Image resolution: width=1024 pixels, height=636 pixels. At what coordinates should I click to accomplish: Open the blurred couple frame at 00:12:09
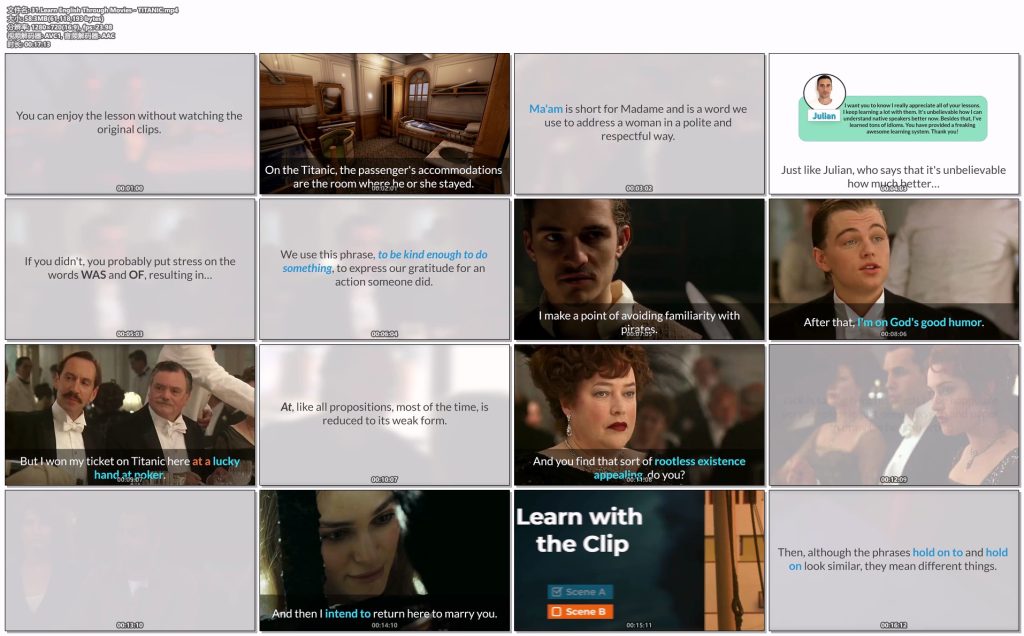894,415
